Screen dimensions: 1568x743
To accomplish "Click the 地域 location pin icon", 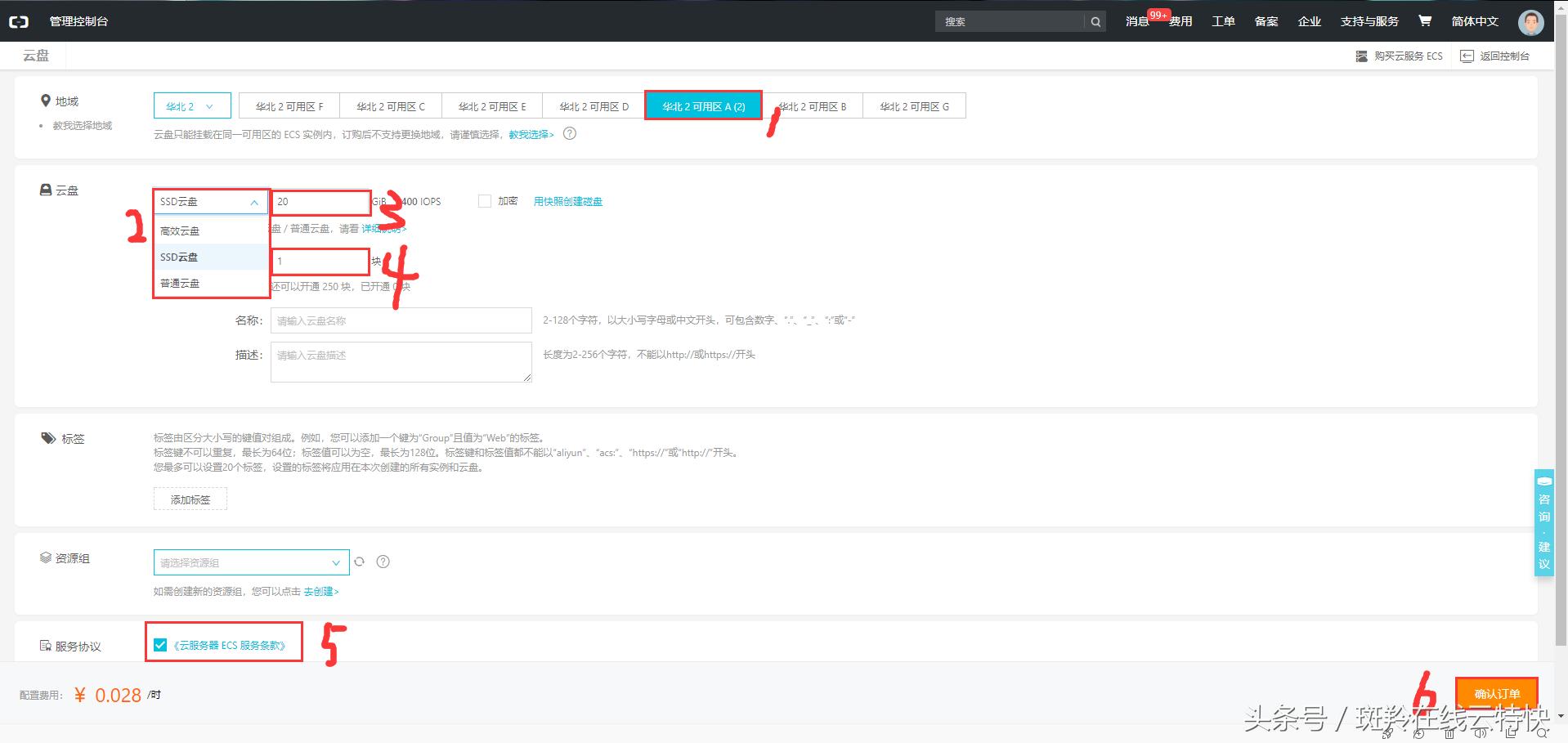I will pos(46,101).
